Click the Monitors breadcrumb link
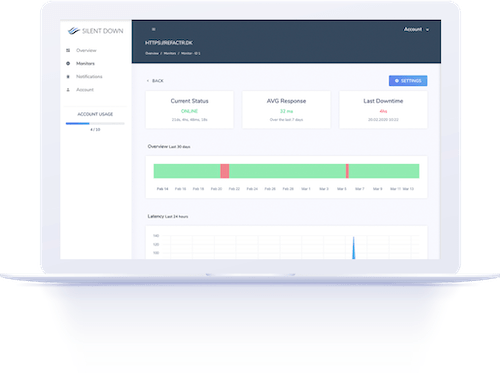Image resolution: width=500 pixels, height=373 pixels. click(170, 53)
